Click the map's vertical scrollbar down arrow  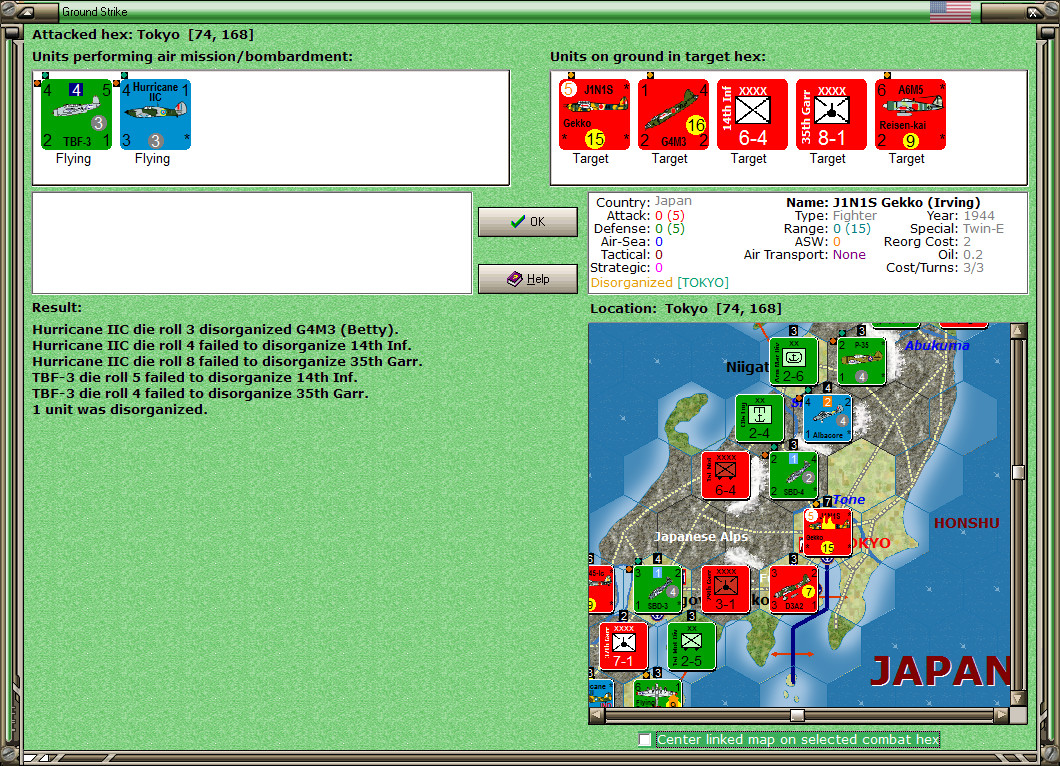coord(1018,698)
